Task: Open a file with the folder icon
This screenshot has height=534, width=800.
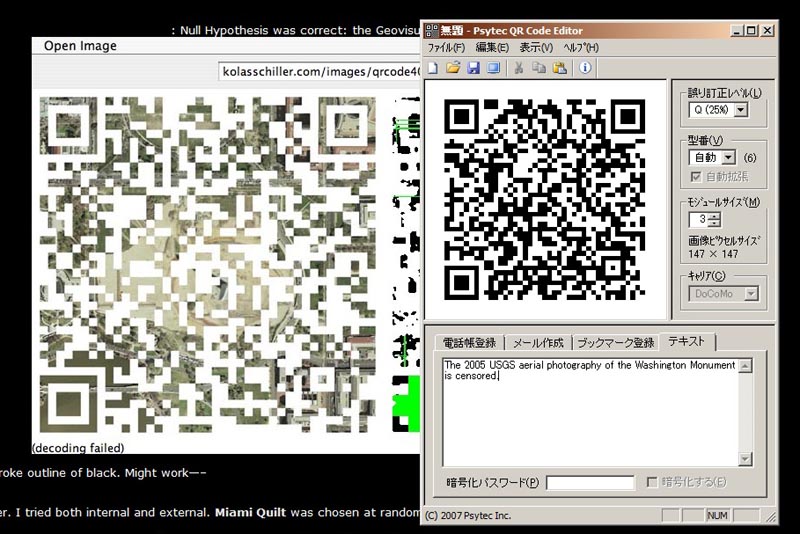Action: [453, 68]
